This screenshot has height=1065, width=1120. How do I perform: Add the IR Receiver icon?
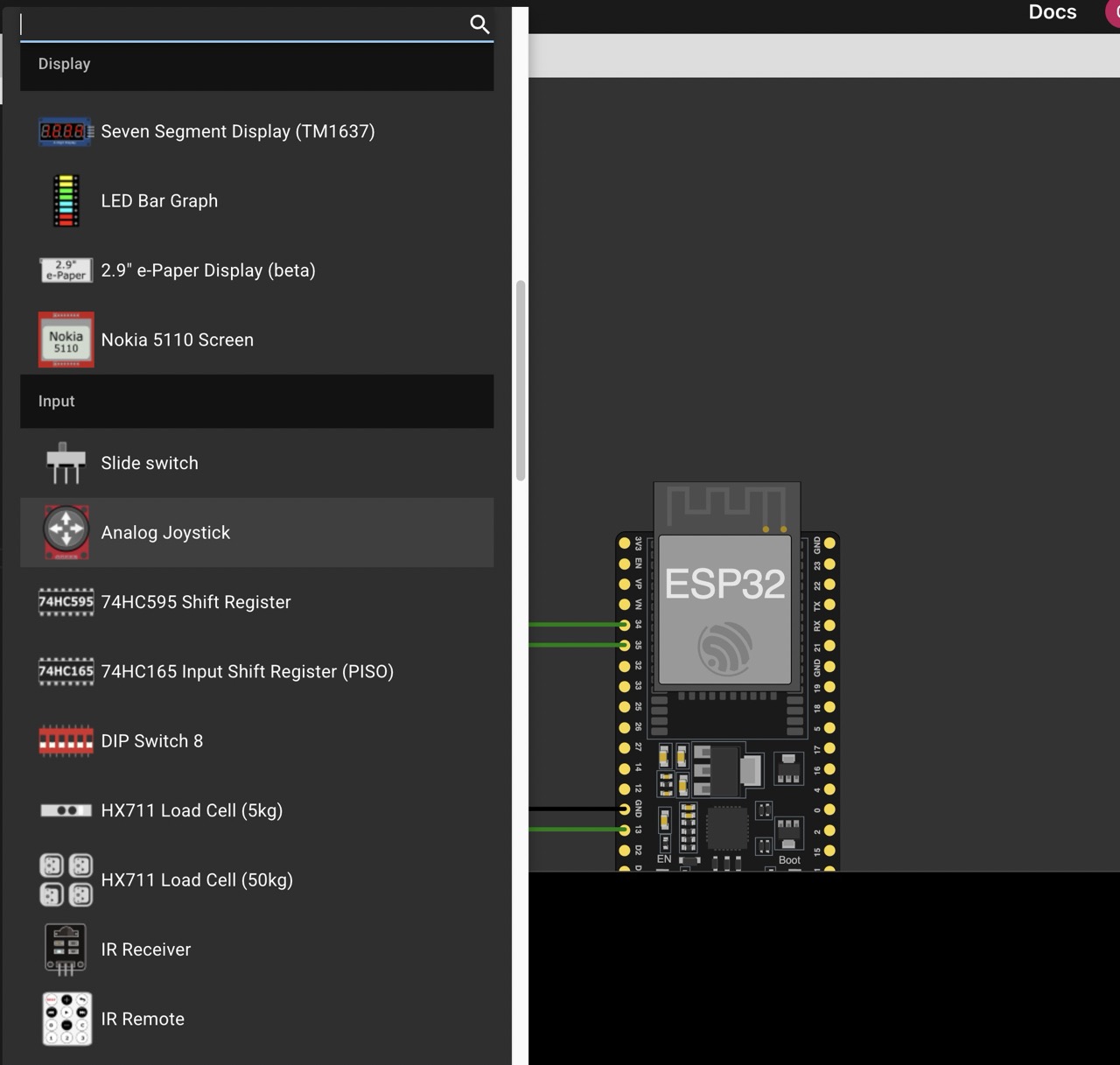[66, 949]
